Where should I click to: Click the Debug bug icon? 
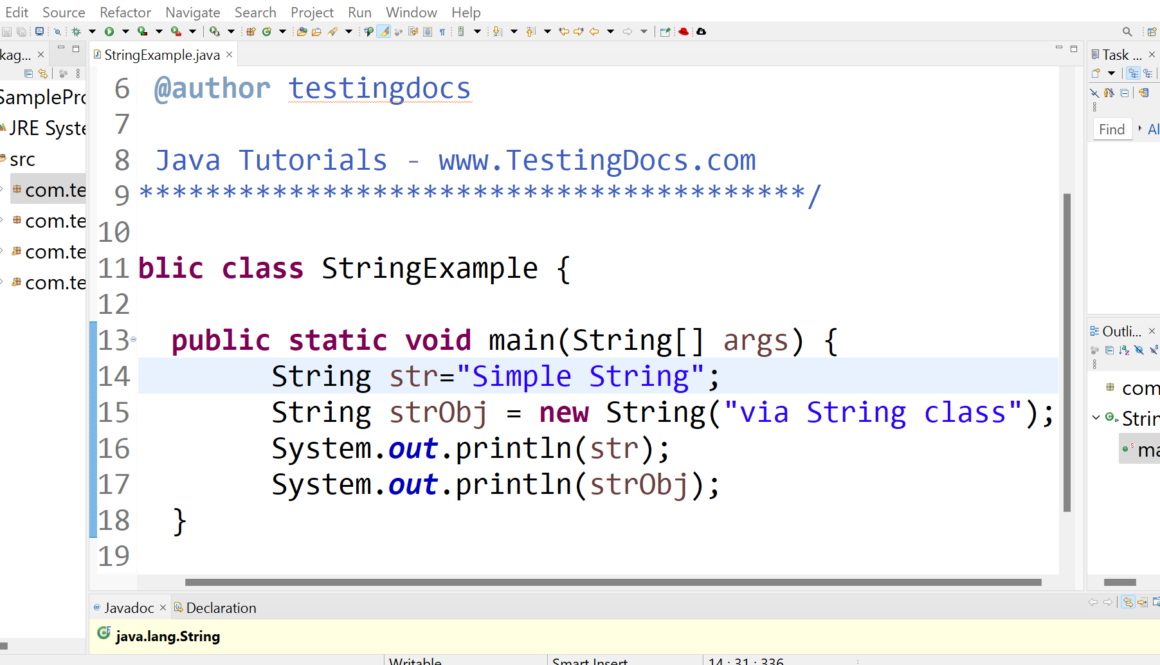(x=76, y=32)
